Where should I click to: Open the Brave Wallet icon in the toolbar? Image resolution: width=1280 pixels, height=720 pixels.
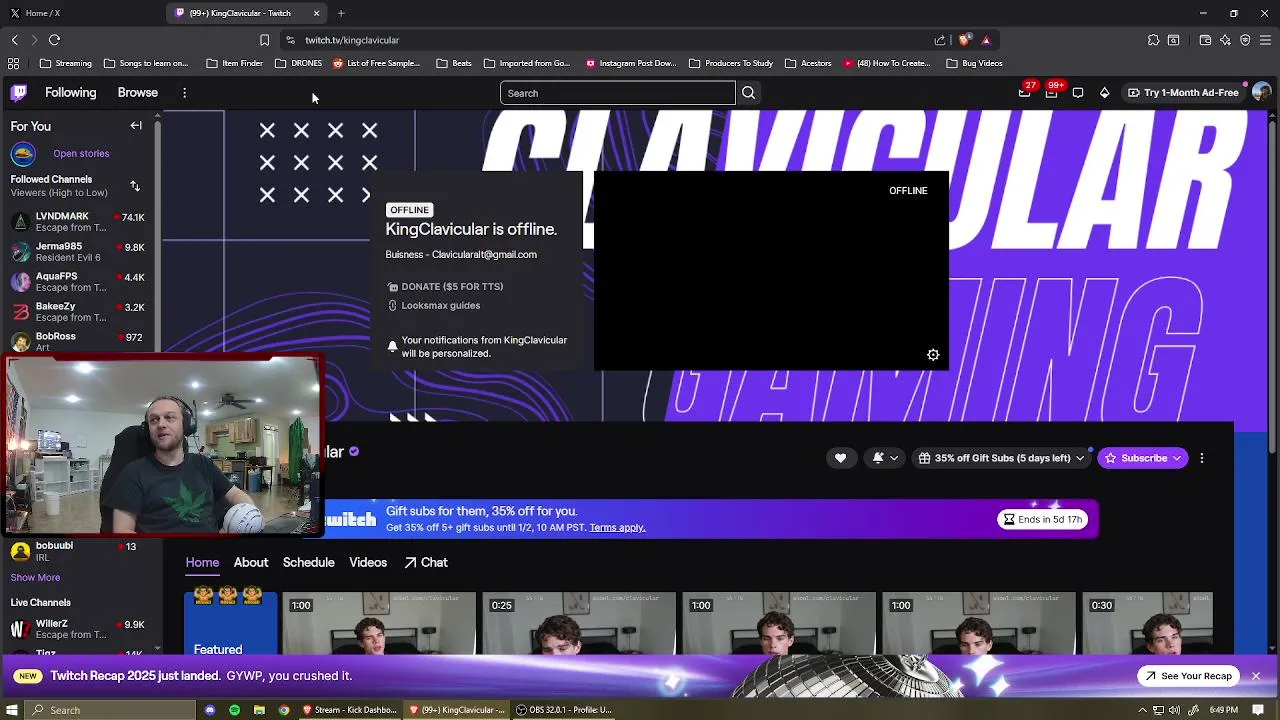pos(1205,40)
